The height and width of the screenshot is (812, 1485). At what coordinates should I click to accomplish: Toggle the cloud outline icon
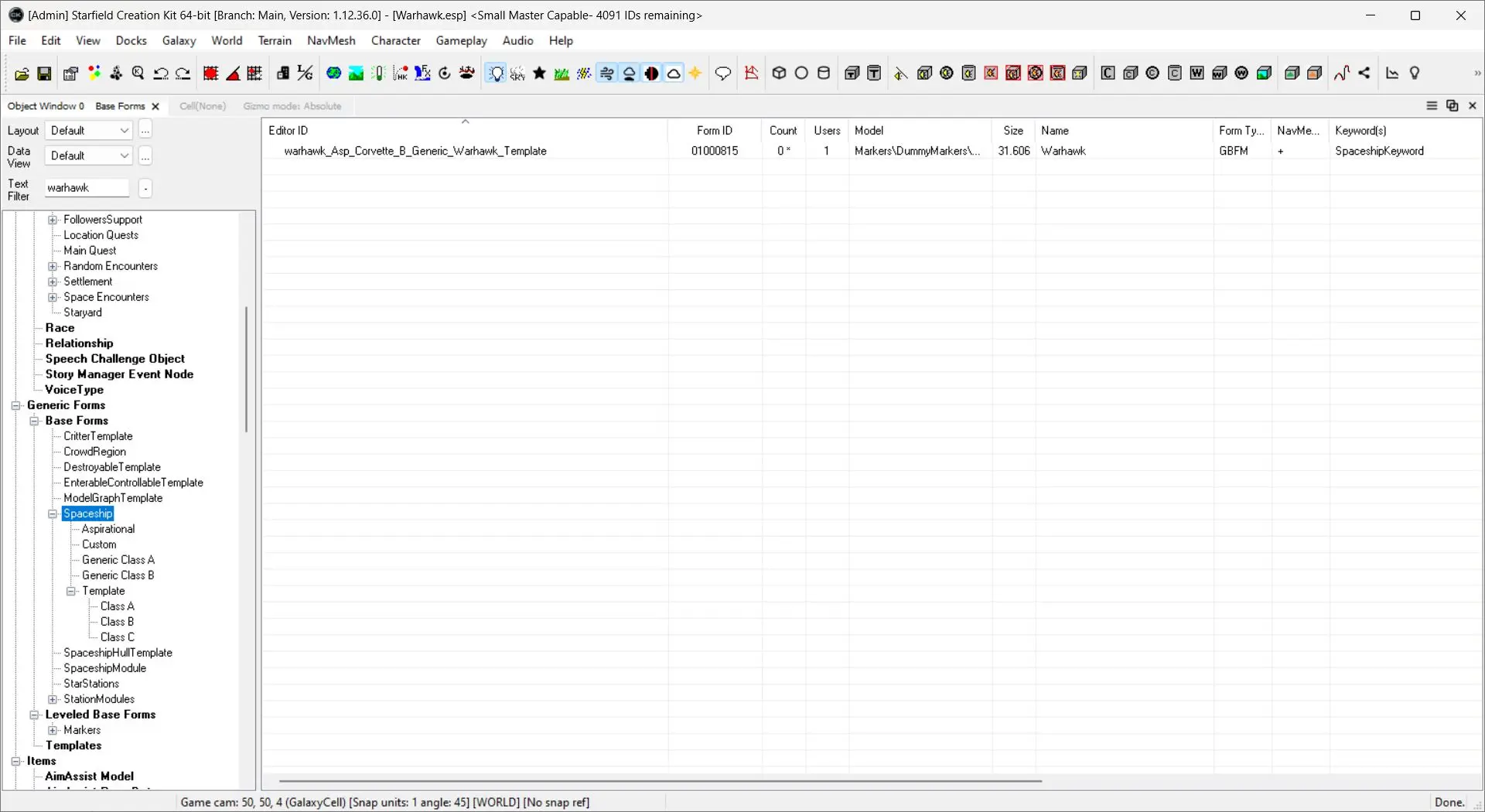point(674,73)
